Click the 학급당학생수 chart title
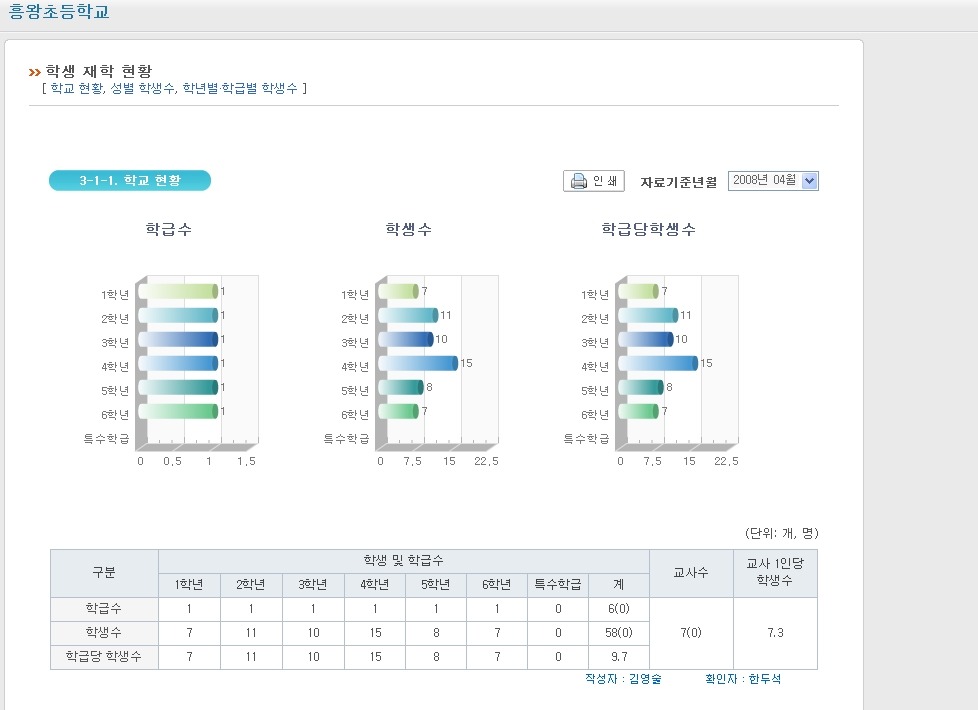This screenshot has height=710, width=978. 649,229
